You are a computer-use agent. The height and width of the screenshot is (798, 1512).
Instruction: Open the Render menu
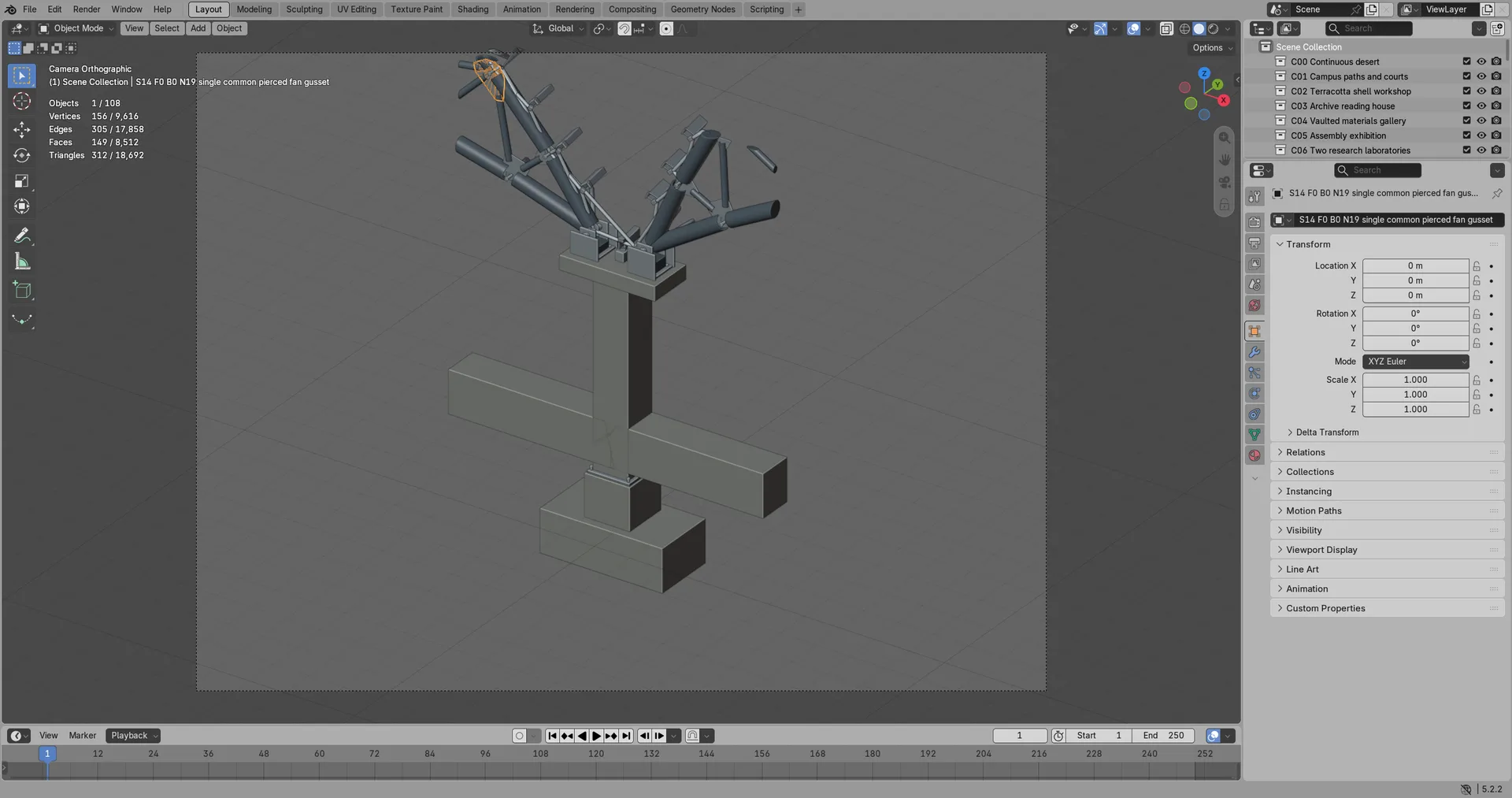click(x=87, y=9)
